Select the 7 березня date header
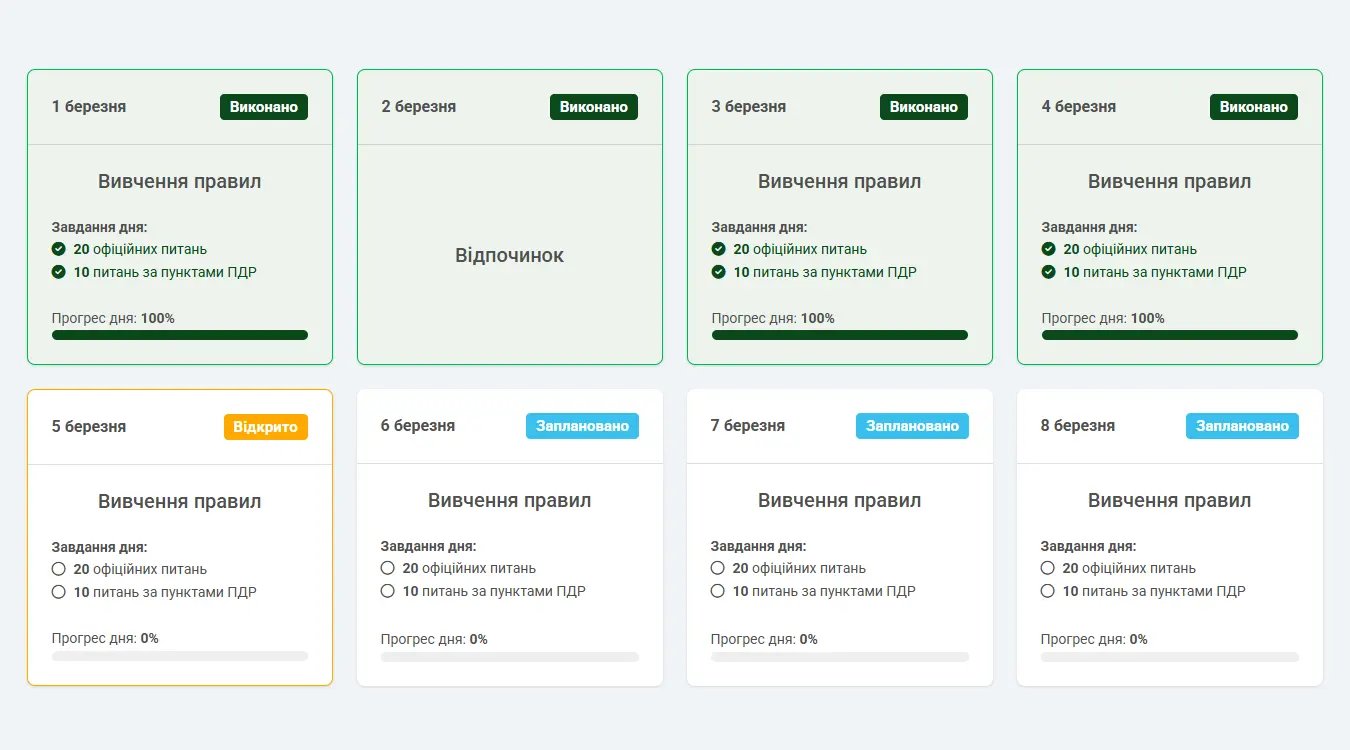The image size is (1350, 750). tap(747, 426)
